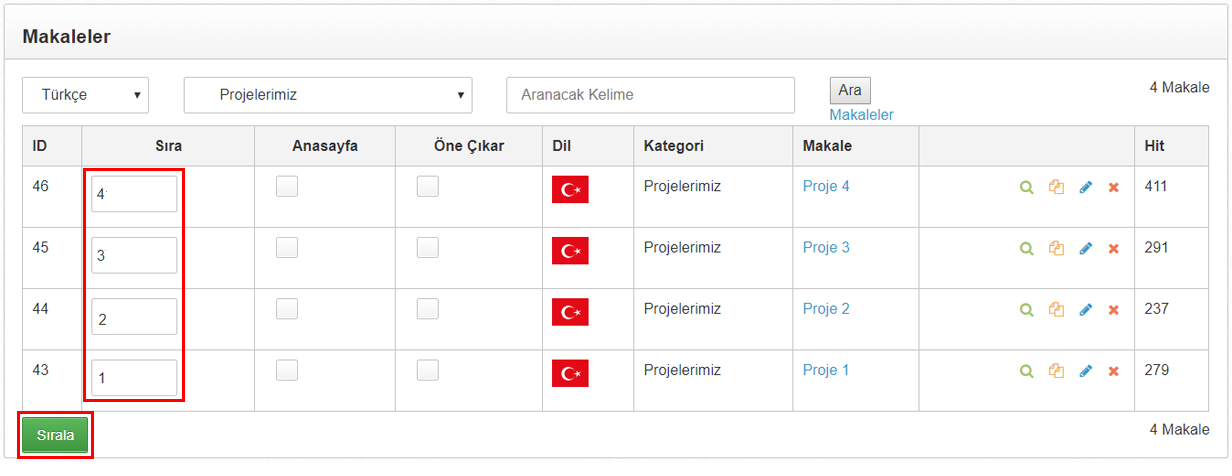Enable Öne Çıkar for article ID 45
This screenshot has height=476, width=1232.
(x=428, y=247)
